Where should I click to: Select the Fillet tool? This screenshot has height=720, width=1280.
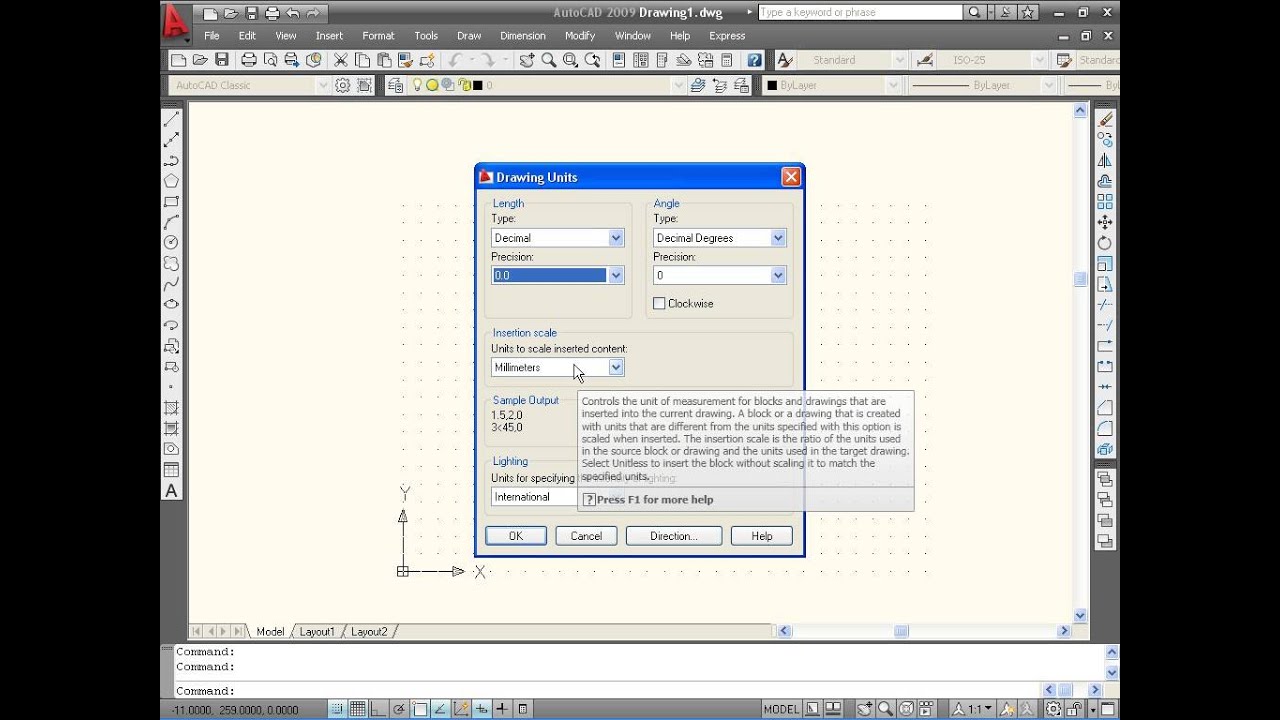(x=1105, y=428)
